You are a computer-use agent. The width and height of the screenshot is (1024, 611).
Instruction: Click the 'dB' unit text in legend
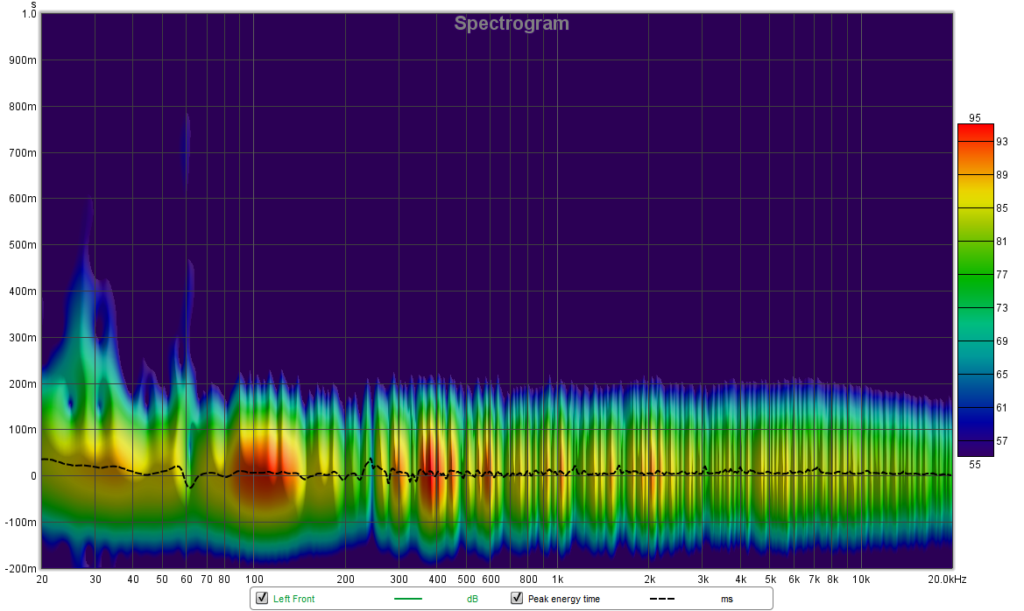472,599
